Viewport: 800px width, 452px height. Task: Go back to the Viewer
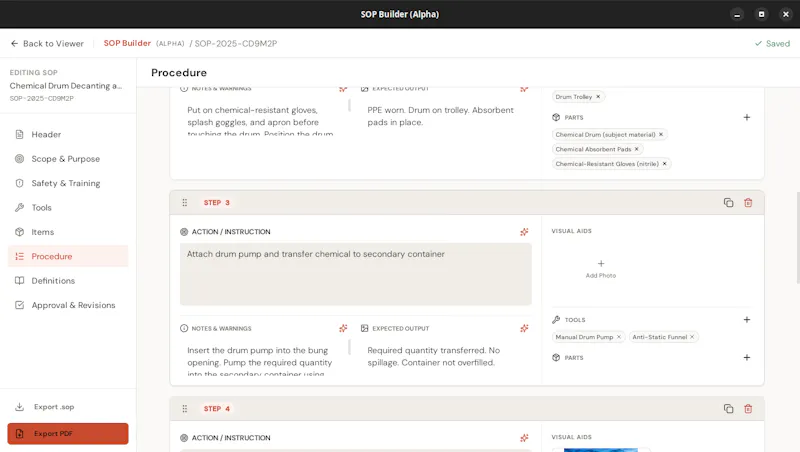coord(47,43)
